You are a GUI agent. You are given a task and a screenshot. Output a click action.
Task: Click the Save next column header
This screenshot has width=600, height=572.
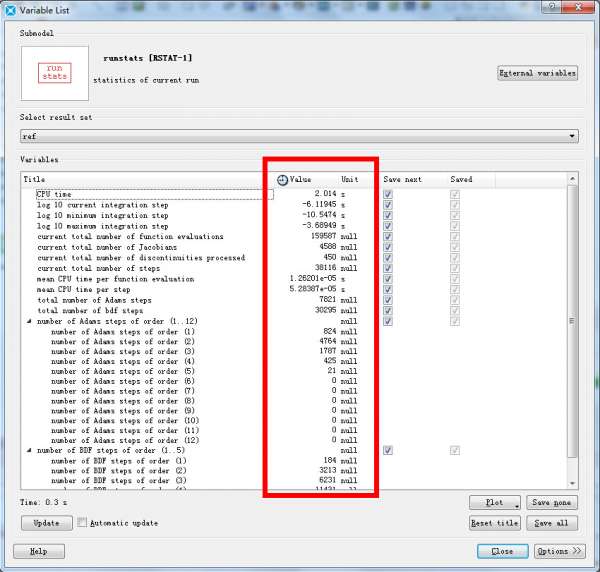coord(410,180)
